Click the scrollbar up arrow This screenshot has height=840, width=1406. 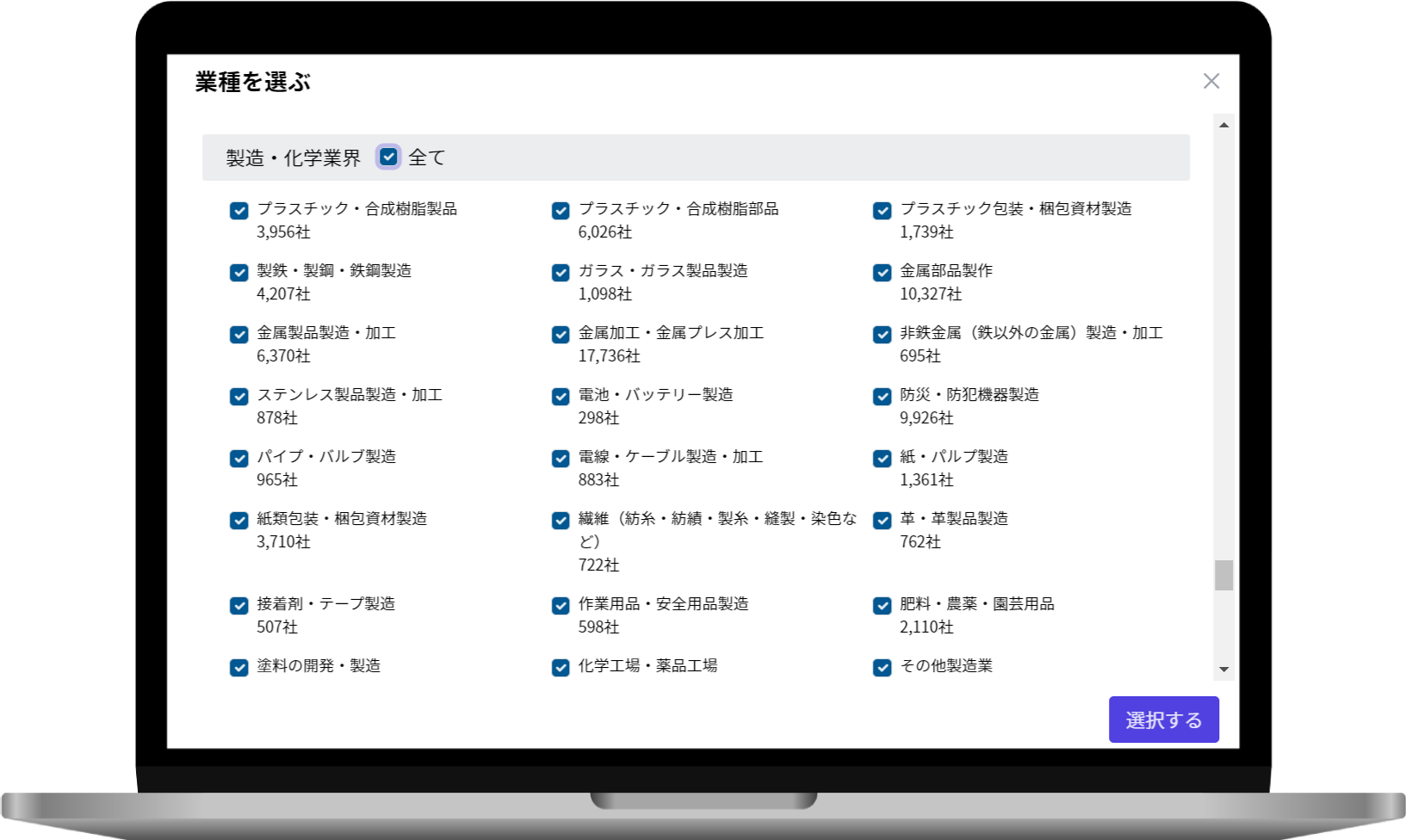(1223, 126)
